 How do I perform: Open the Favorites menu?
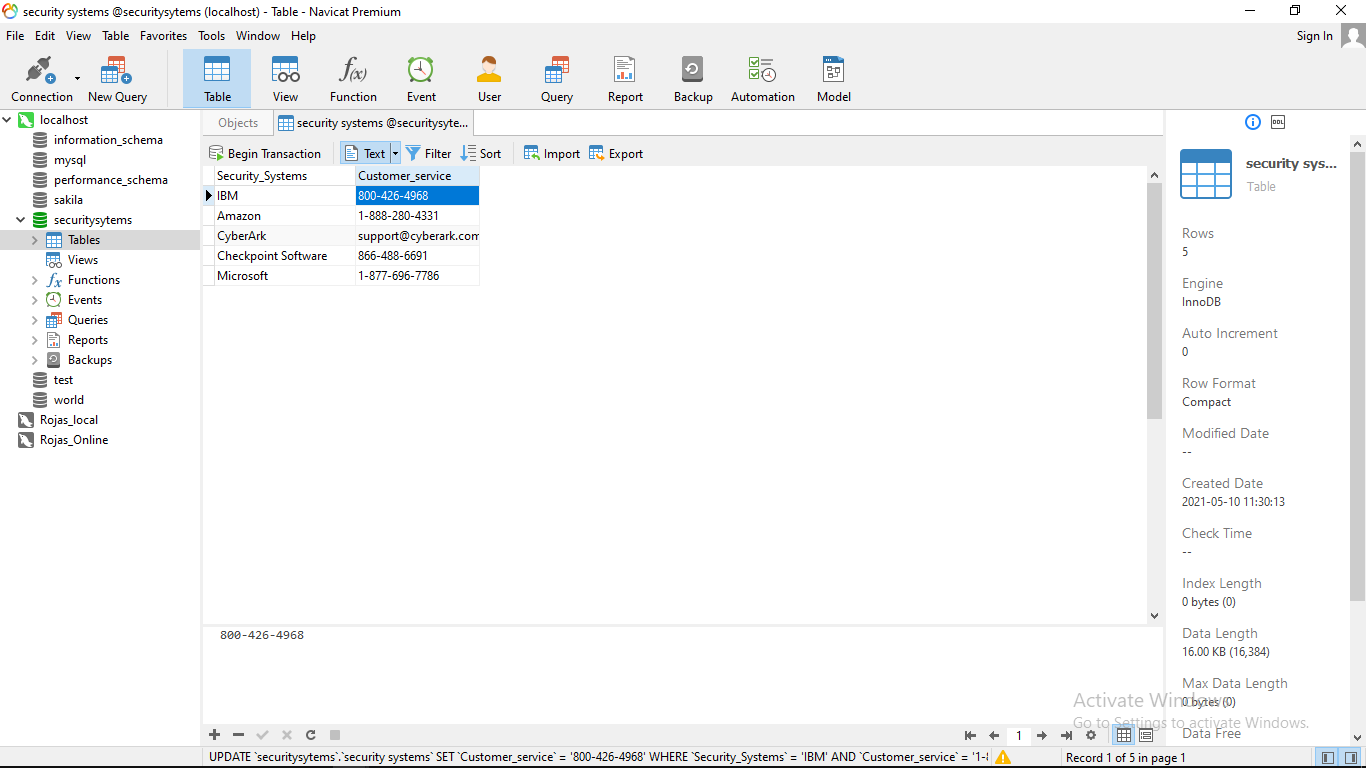(x=163, y=36)
